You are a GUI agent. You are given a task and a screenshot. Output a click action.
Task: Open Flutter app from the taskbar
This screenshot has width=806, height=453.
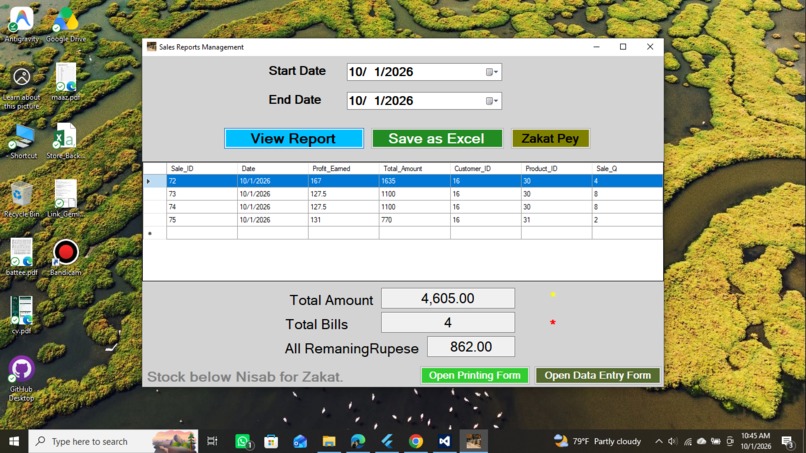pos(387,441)
